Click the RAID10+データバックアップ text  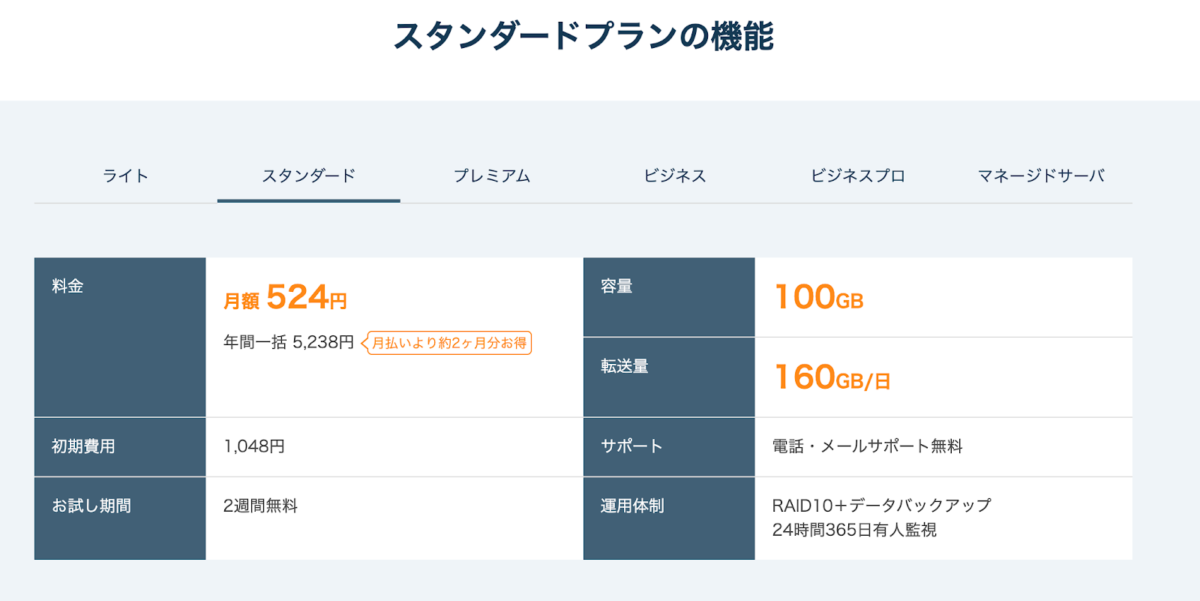coord(881,506)
